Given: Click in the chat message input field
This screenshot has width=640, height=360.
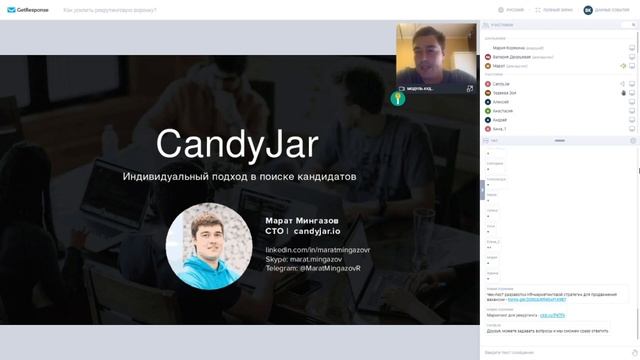Looking at the screenshot, I should click(x=555, y=352).
